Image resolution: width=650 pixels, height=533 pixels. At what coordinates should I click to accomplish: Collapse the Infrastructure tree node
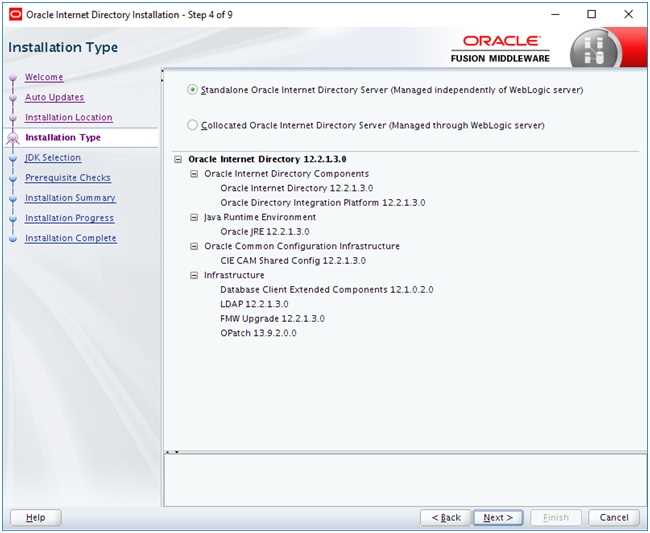click(194, 275)
